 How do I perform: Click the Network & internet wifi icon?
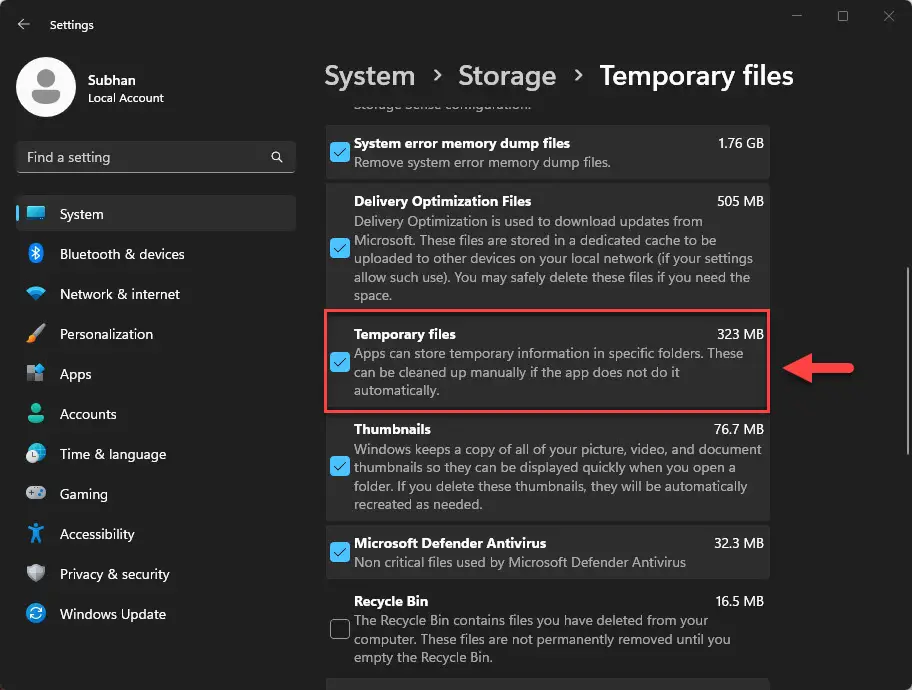click(36, 294)
